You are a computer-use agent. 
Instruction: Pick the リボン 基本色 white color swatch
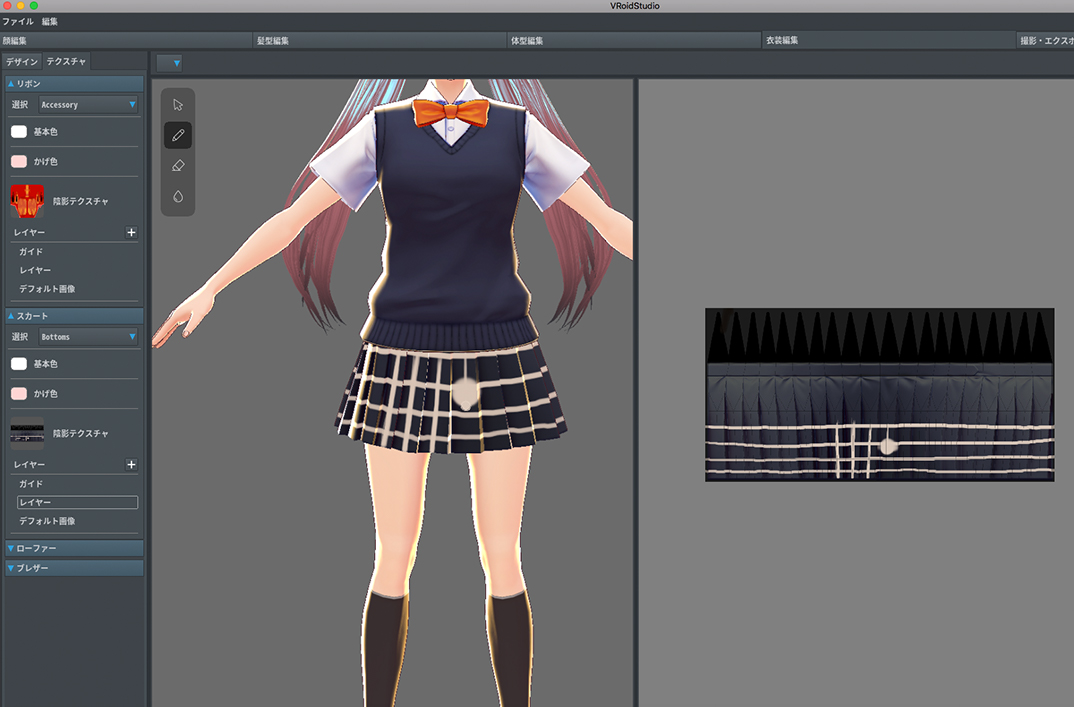click(x=19, y=132)
